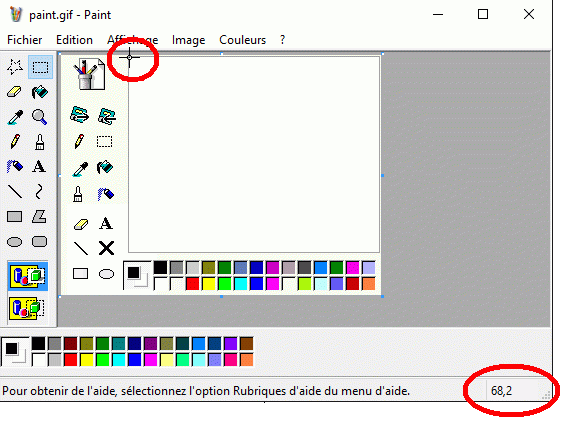575x423 pixels.
Task: Select pink swatch in color box above status bar
Action: pos(231,360)
